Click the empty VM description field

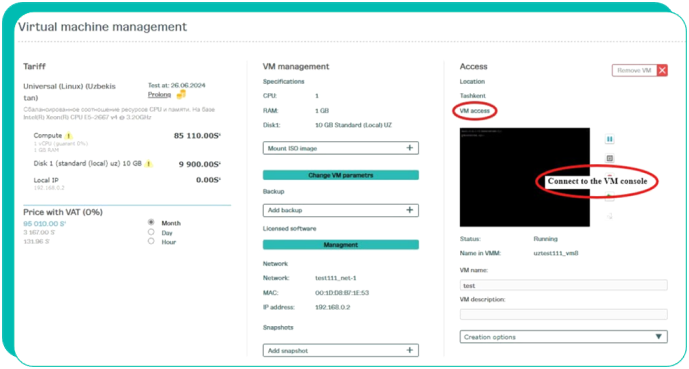[x=564, y=314]
